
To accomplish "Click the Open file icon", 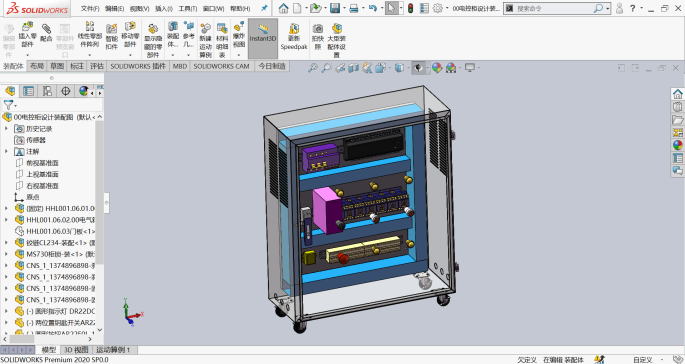I will pos(315,8).
